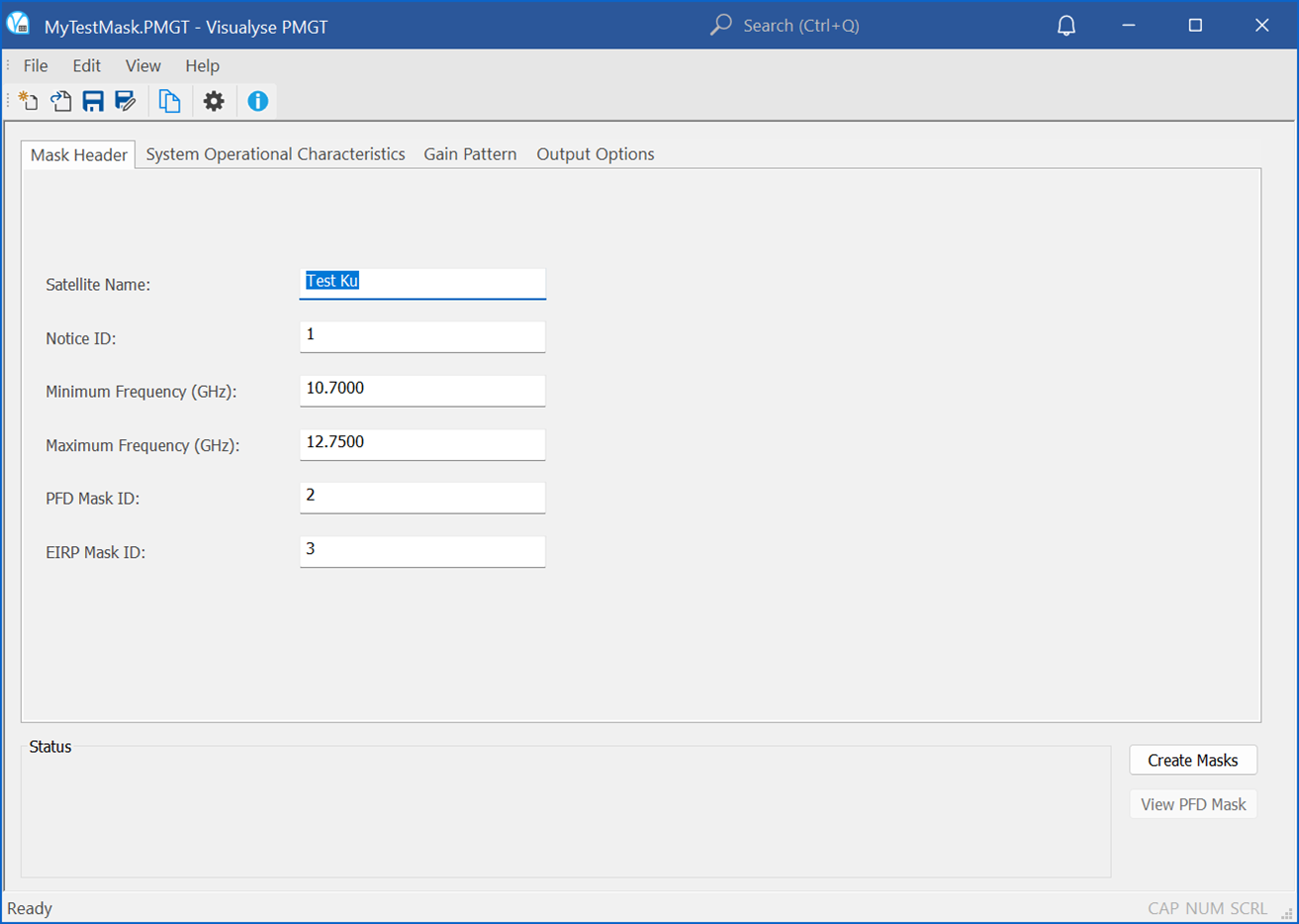1299x924 pixels.
Task: Click the Status group label
Action: [x=50, y=747]
